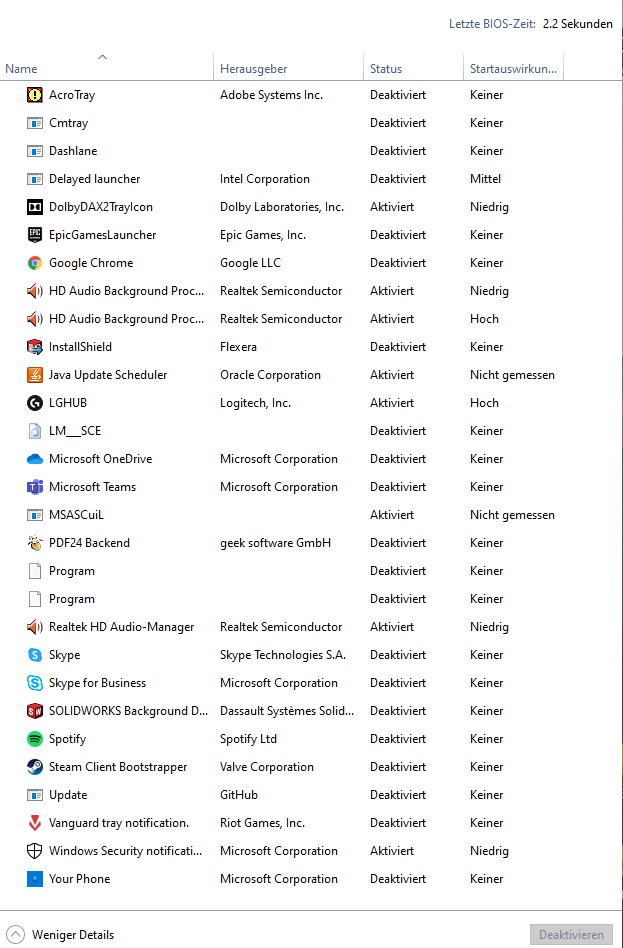Select Deaktiviert status of Spotify row
Screen dimensions: 623x948
[x=398, y=739]
